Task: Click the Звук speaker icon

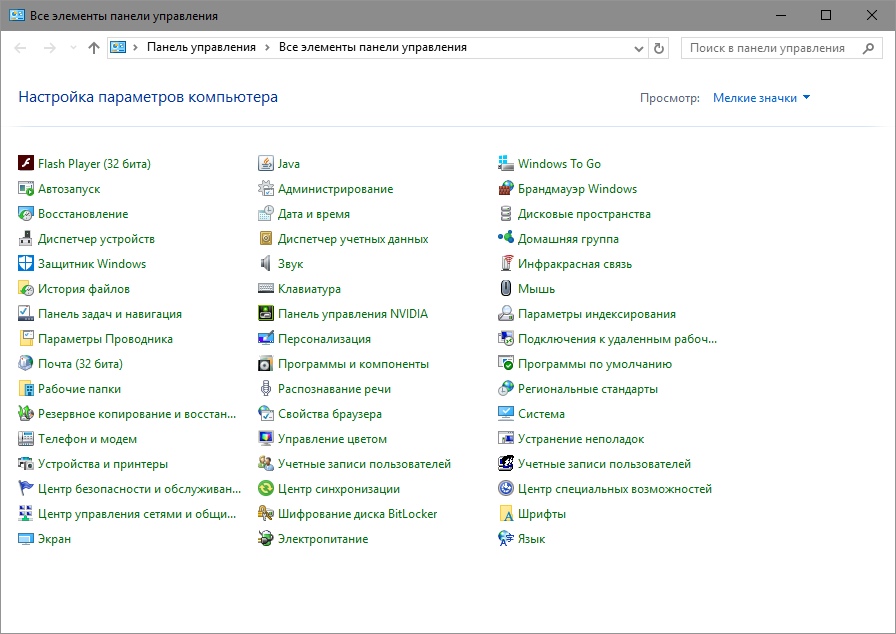Action: point(266,263)
